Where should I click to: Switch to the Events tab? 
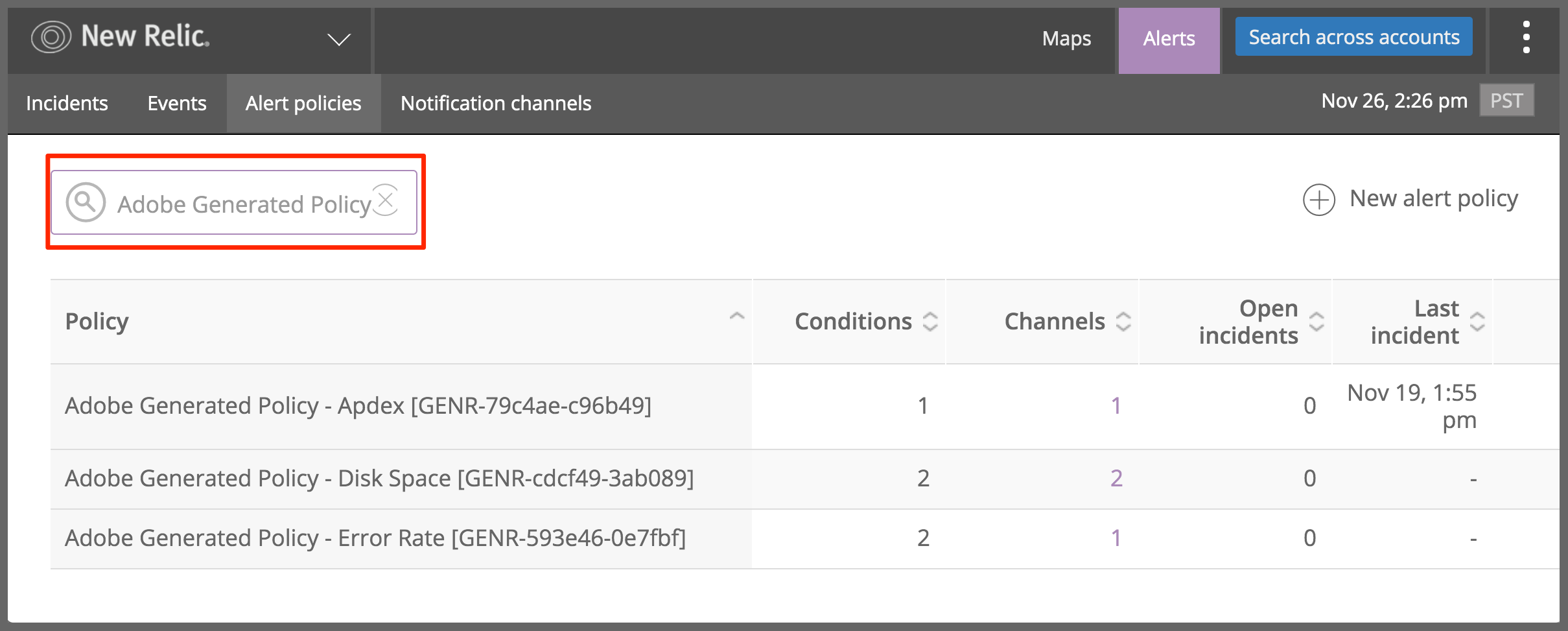tap(177, 103)
